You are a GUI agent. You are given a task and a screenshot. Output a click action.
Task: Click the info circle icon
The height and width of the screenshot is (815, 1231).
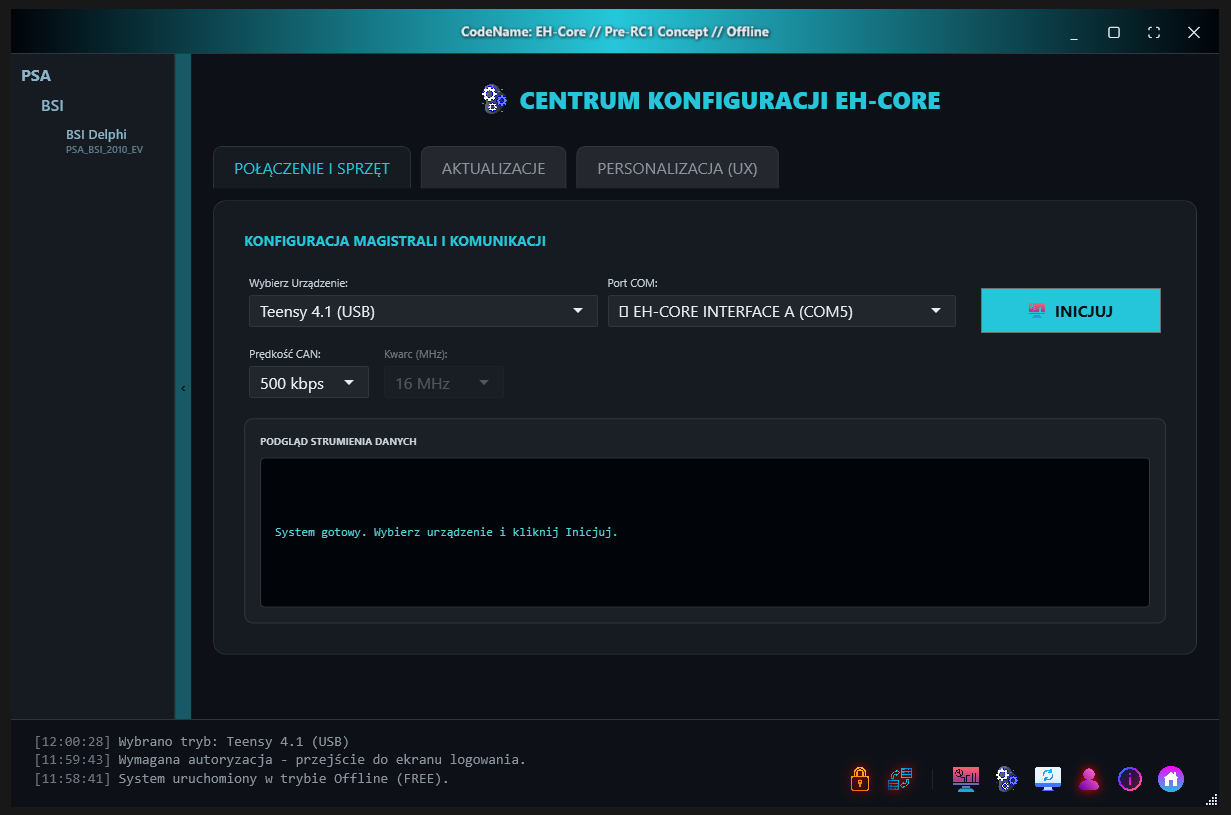(x=1130, y=778)
